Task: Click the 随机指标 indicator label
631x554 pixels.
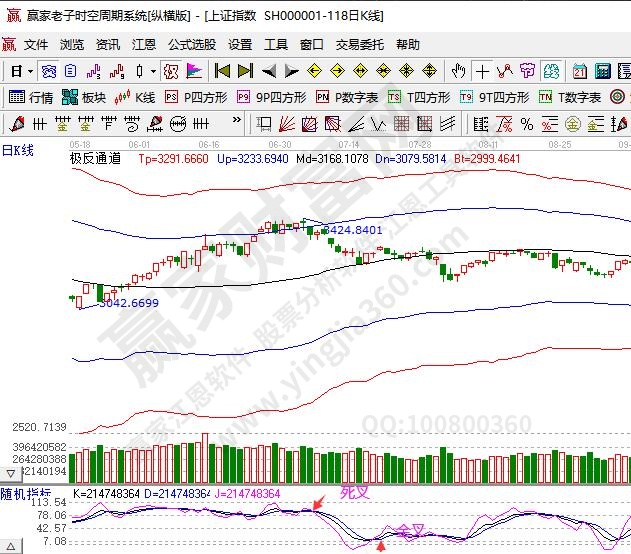Action: (24, 493)
